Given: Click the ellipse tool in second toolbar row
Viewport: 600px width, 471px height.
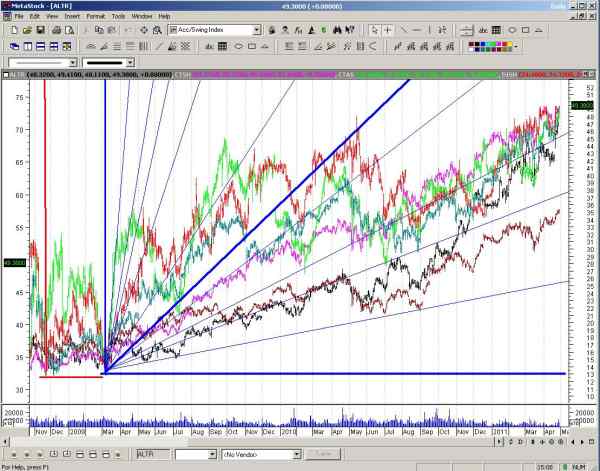Looking at the screenshot, I should (x=238, y=46).
